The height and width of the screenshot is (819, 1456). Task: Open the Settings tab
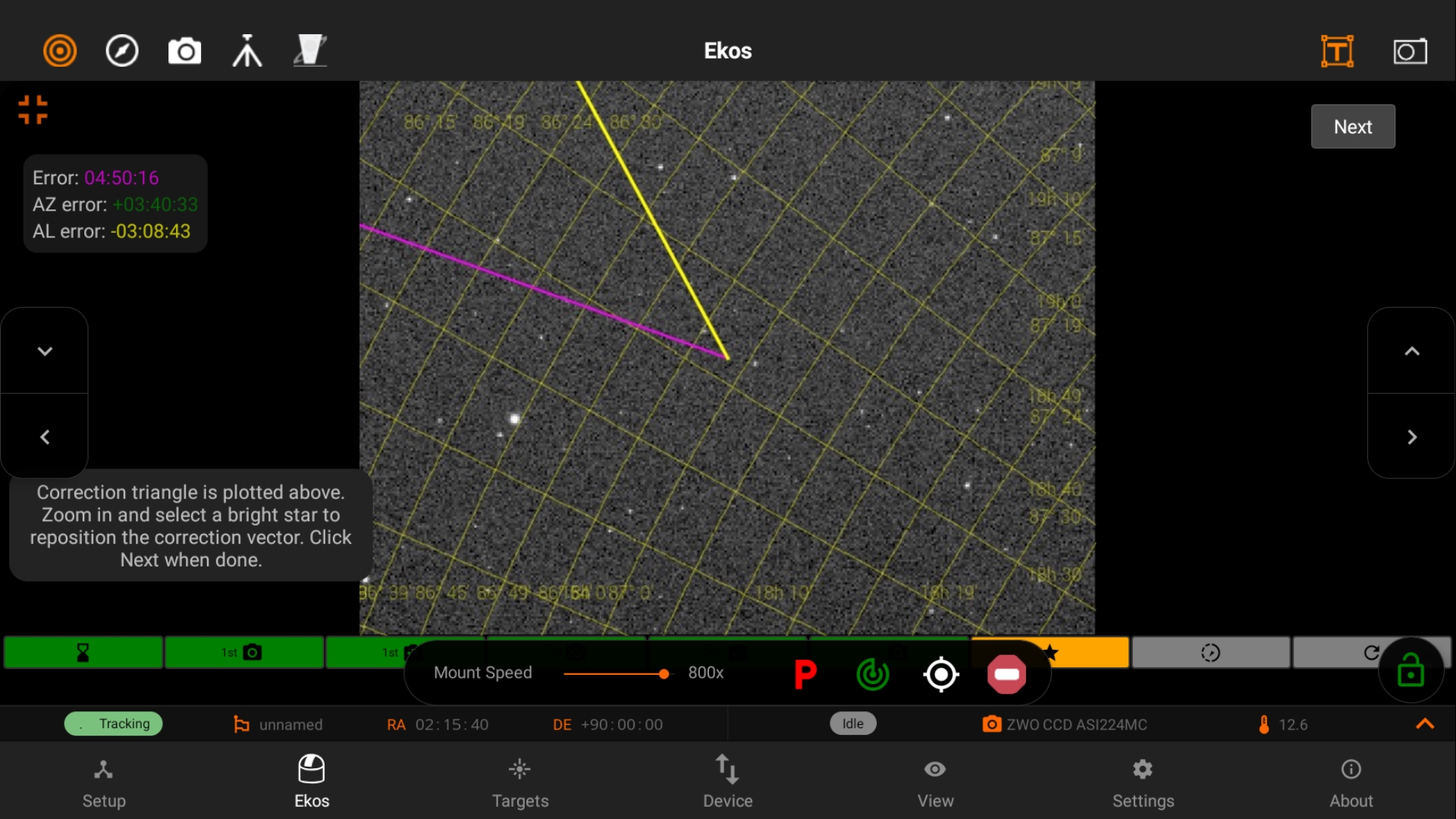pos(1143,782)
